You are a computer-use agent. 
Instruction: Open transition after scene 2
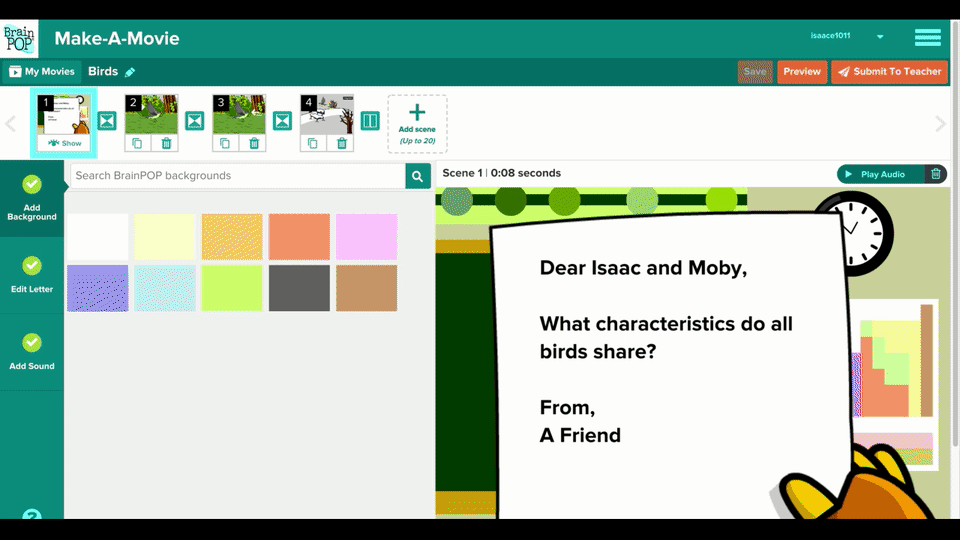click(195, 121)
